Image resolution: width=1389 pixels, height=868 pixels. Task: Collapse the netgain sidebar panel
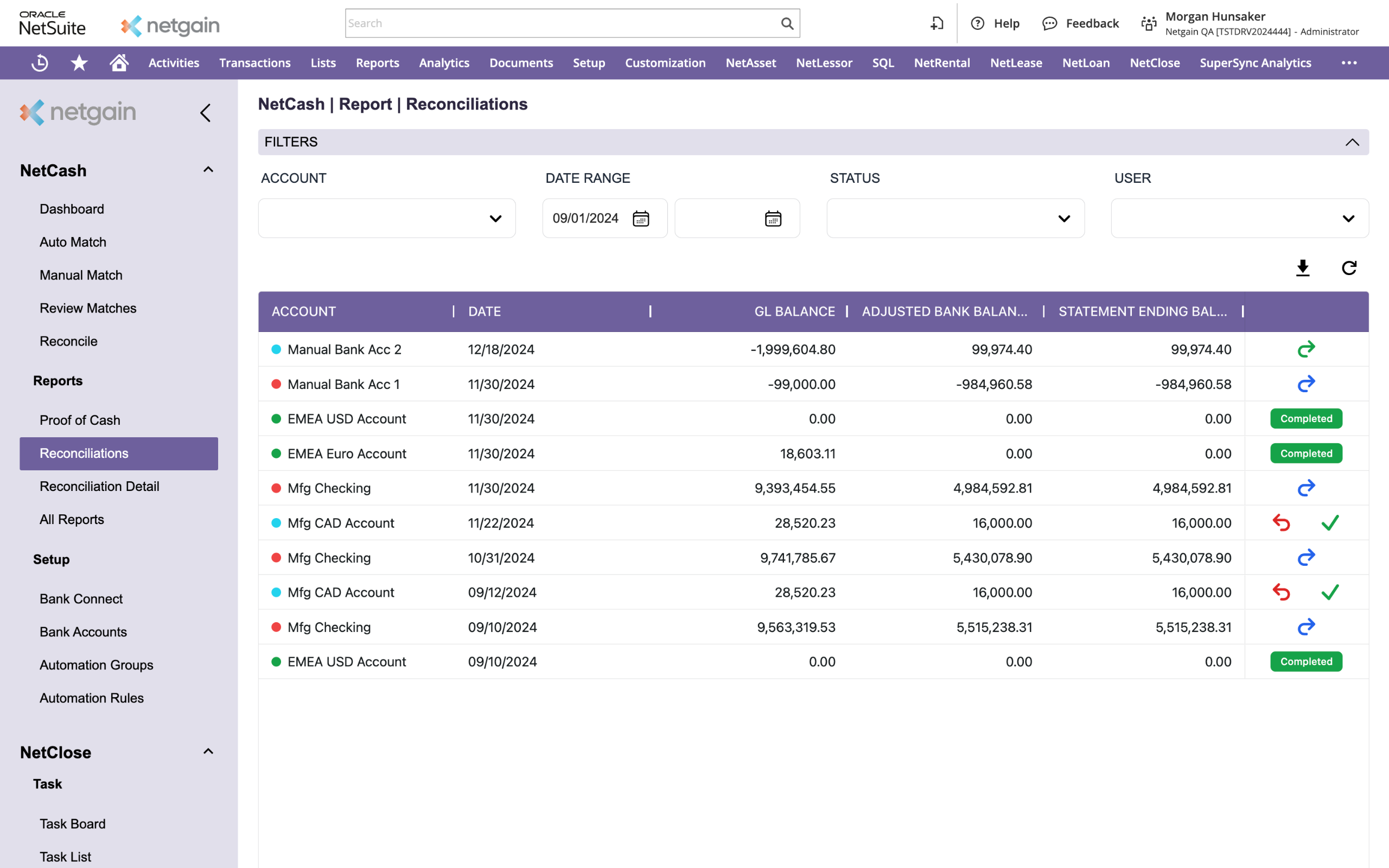coord(206,112)
